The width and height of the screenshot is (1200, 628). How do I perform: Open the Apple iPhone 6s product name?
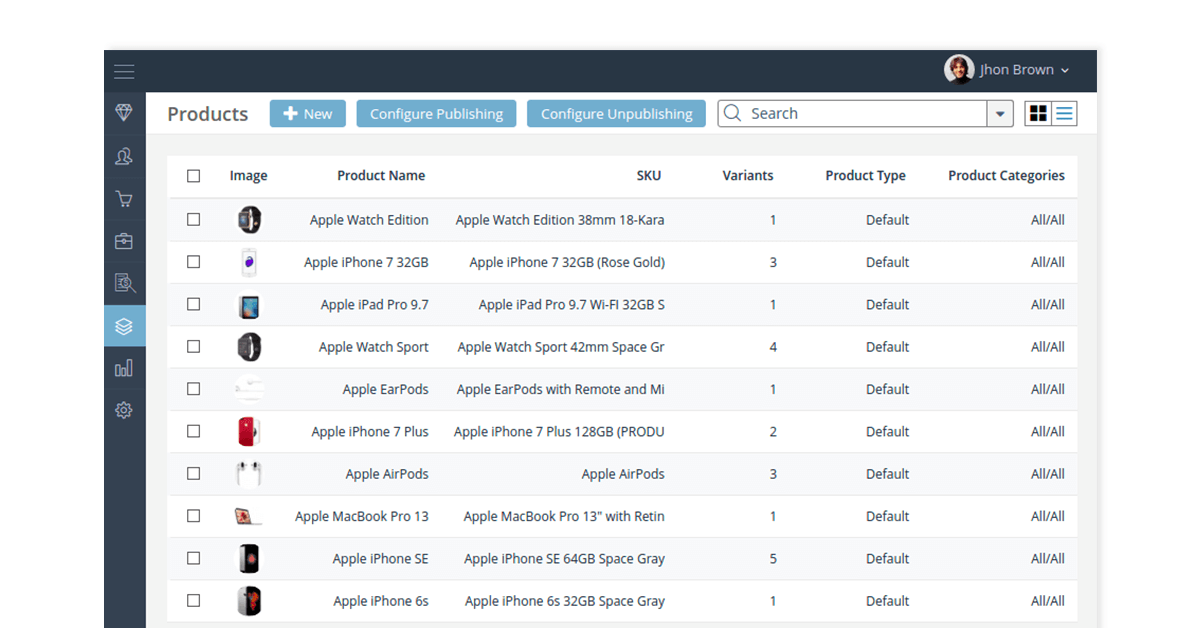381,601
